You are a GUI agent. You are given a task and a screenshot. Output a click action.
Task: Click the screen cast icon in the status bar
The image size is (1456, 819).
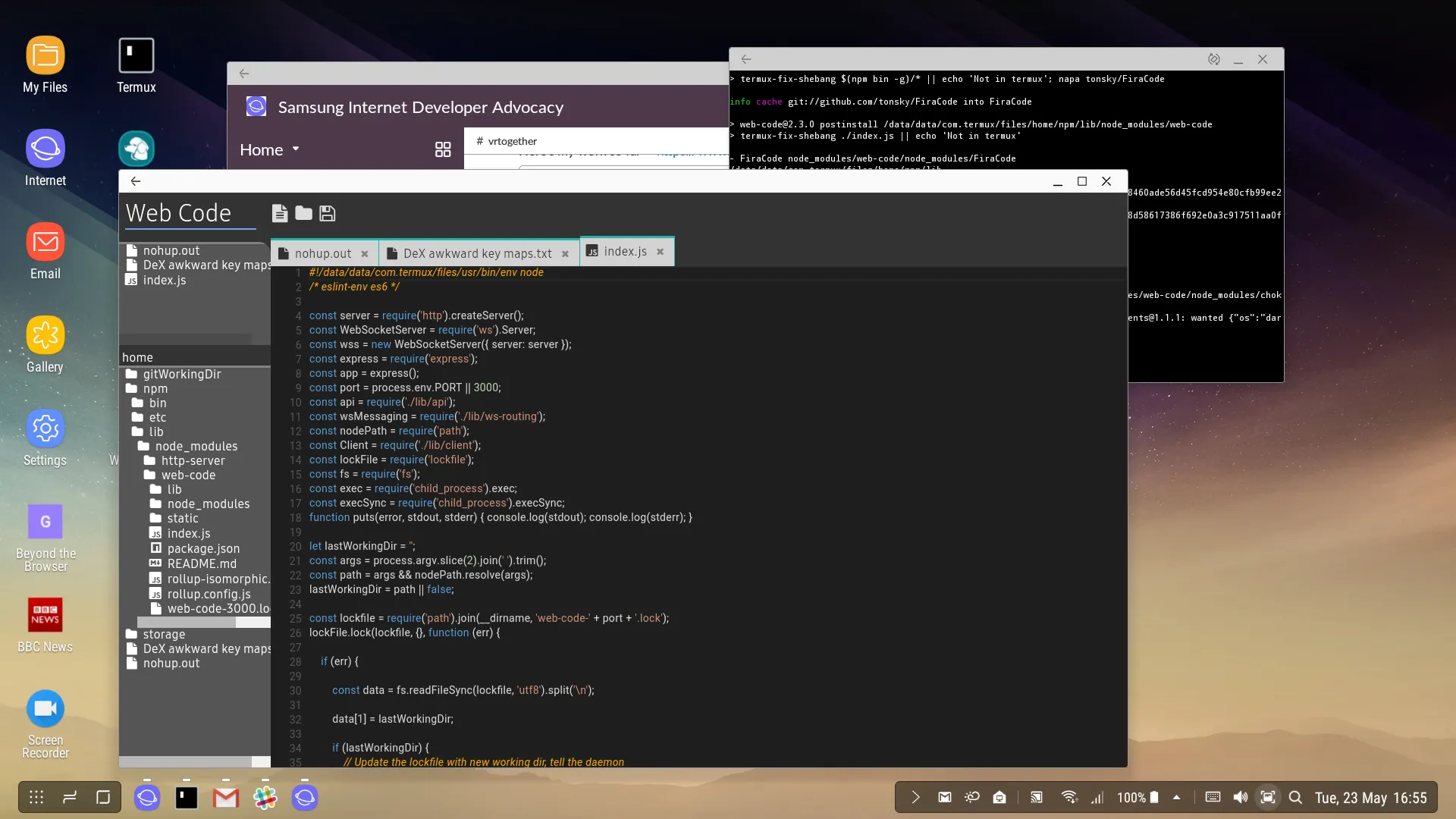click(1036, 797)
